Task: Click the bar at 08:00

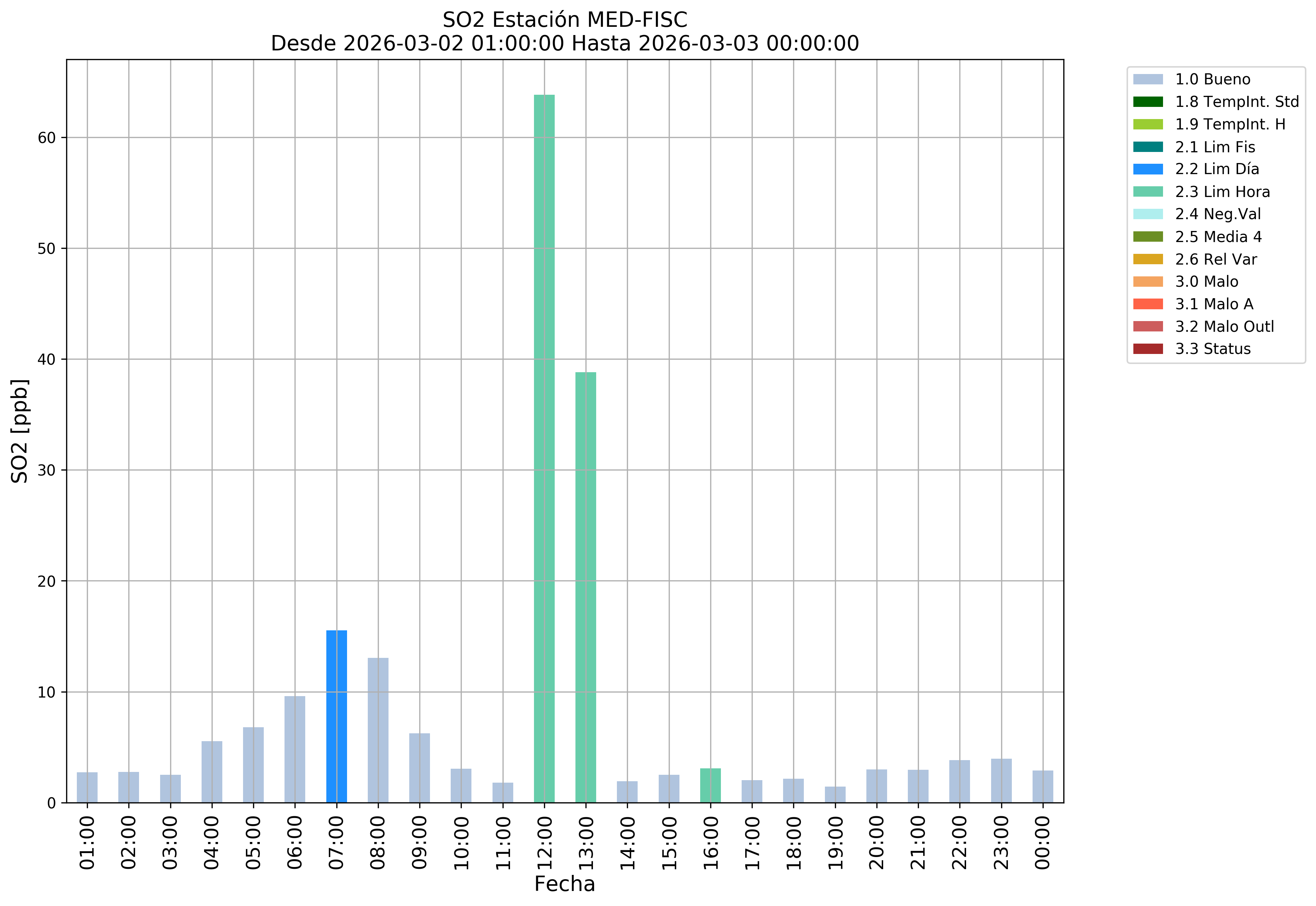Action: click(378, 730)
